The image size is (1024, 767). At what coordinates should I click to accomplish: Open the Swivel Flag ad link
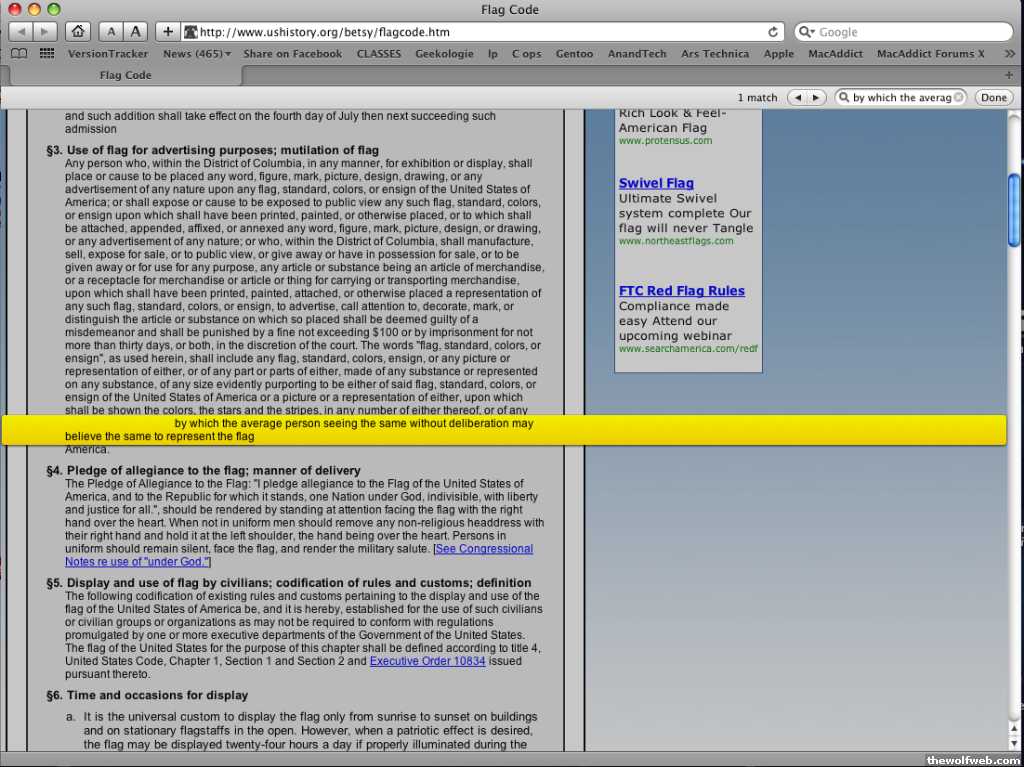655,183
